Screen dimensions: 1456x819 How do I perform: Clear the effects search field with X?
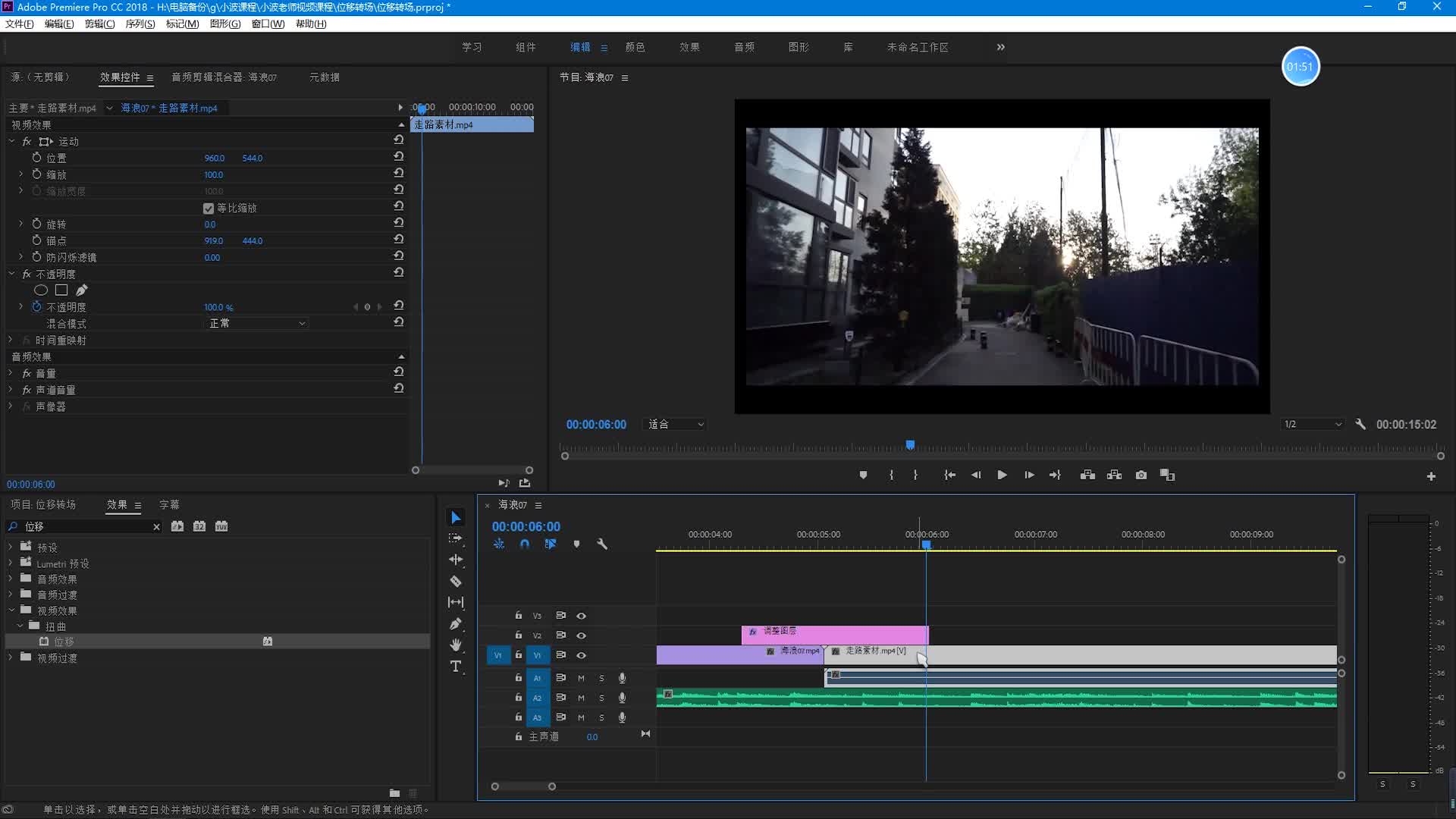[x=157, y=527]
